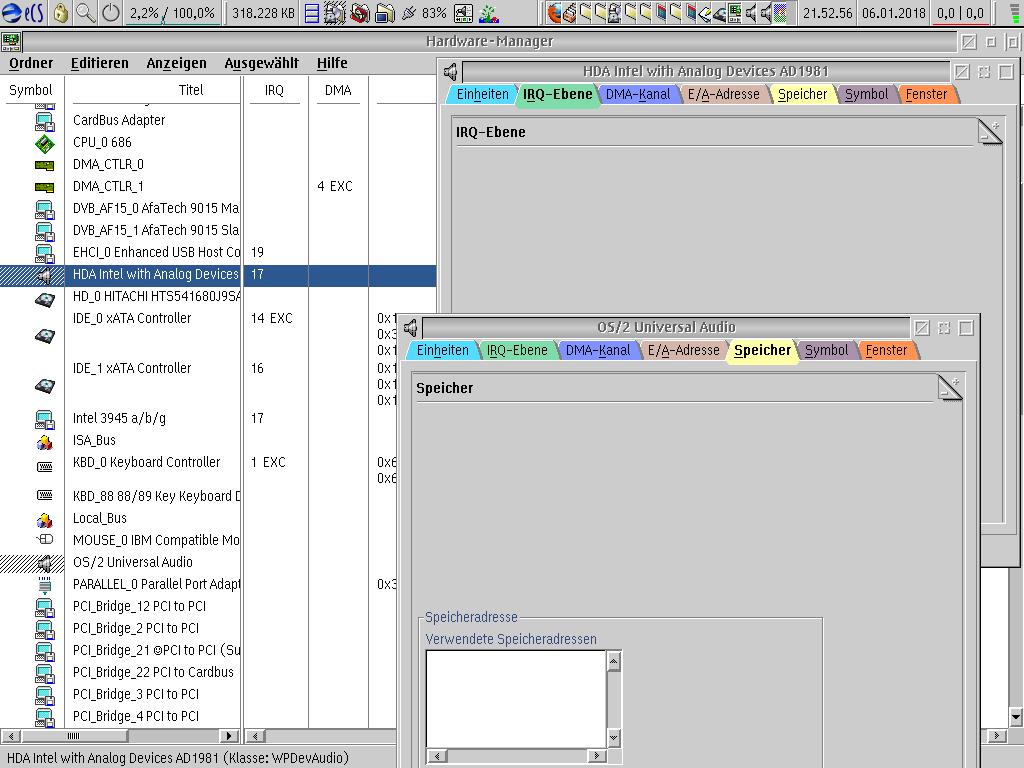1024x768 pixels.
Task: Open IRQ-Ebene tab in OS/2 Universal Audio
Action: click(517, 351)
